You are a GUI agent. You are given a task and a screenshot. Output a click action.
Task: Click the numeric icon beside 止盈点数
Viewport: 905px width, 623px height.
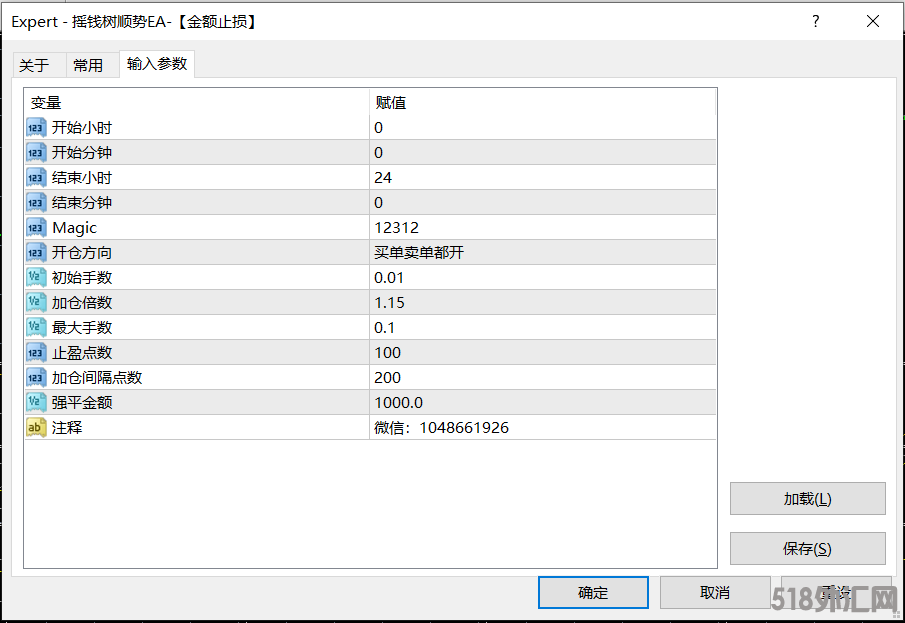35,352
